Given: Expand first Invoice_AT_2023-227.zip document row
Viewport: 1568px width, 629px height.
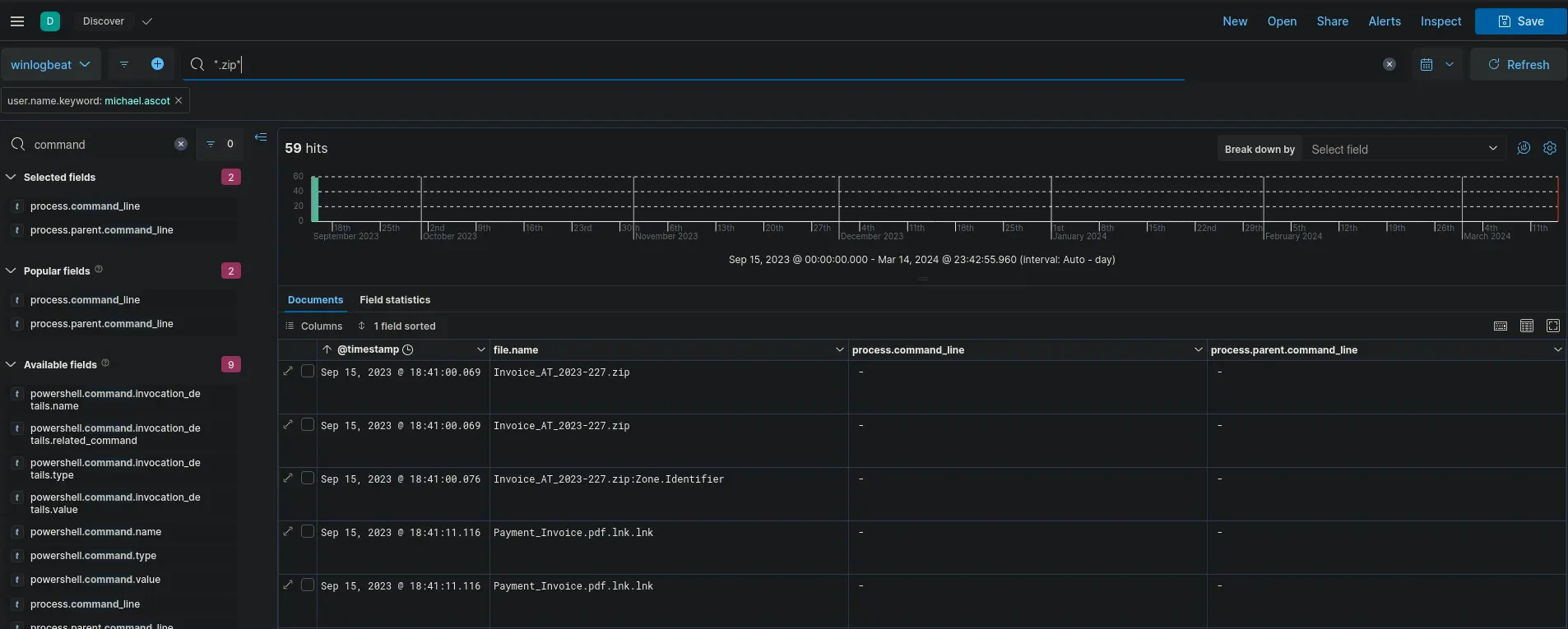Looking at the screenshot, I should point(288,372).
